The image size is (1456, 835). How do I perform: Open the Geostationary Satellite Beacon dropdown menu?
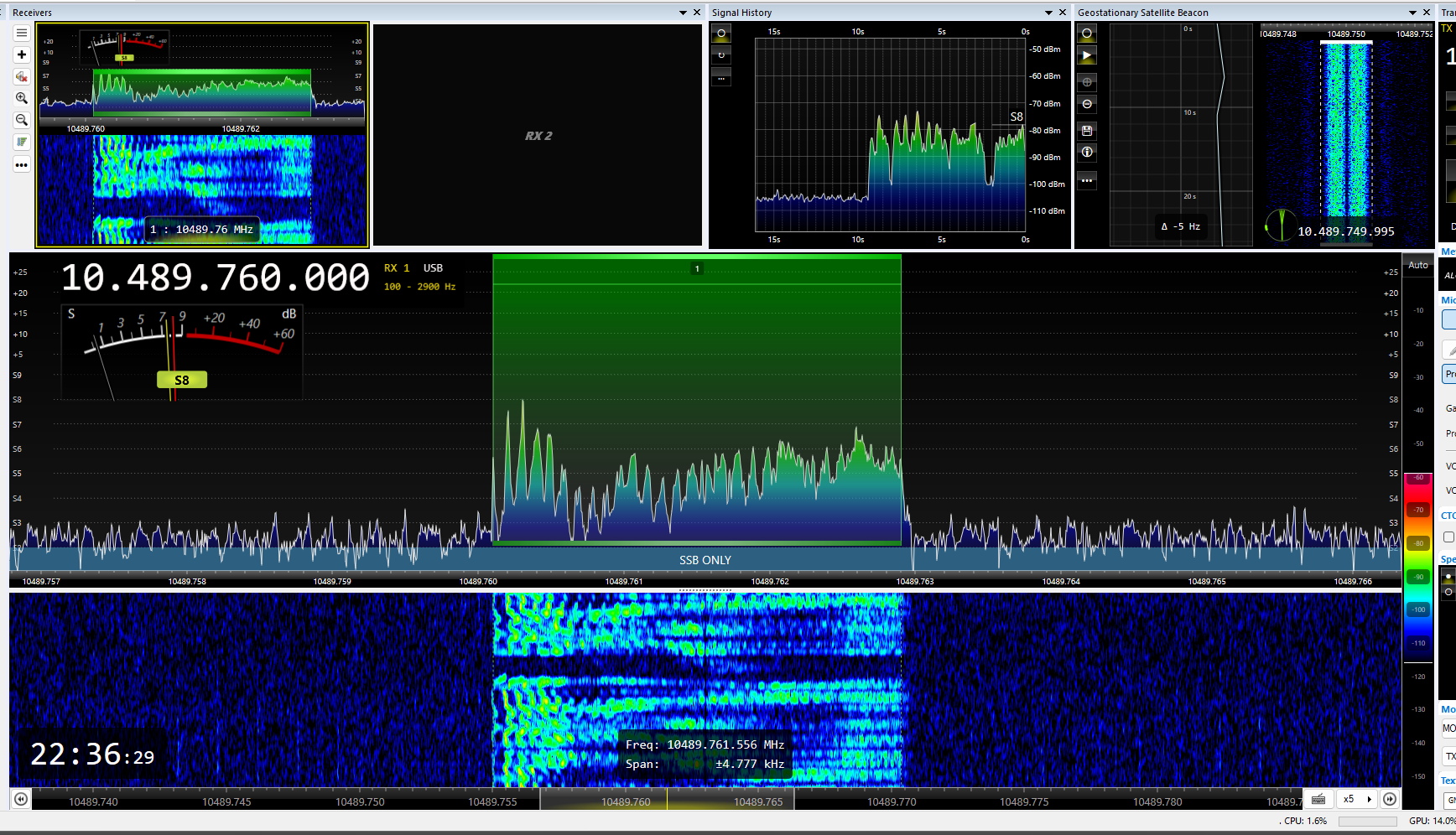tap(1414, 12)
